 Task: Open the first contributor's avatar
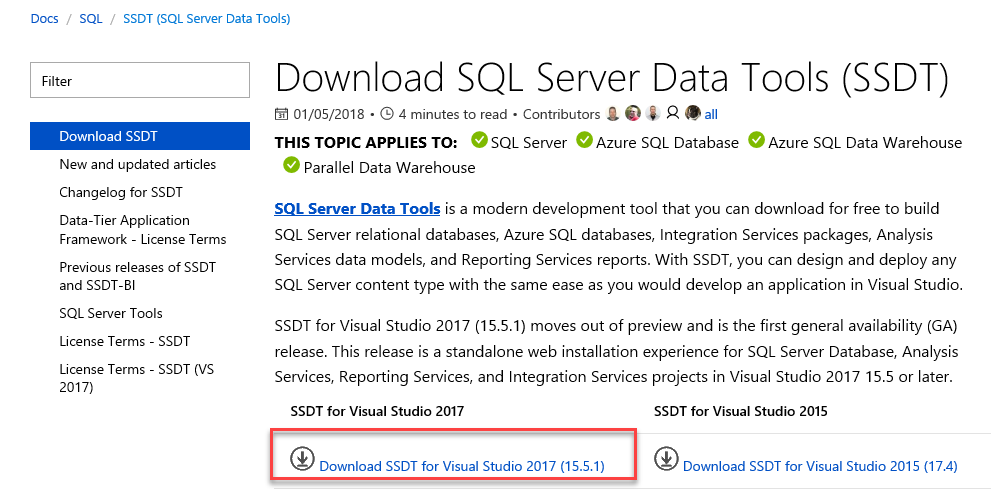pyautogui.click(x=613, y=114)
